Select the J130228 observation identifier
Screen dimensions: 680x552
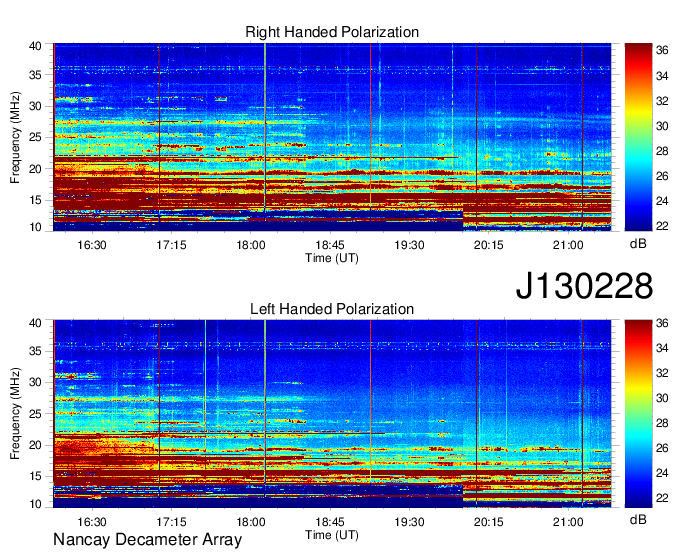tap(584, 286)
